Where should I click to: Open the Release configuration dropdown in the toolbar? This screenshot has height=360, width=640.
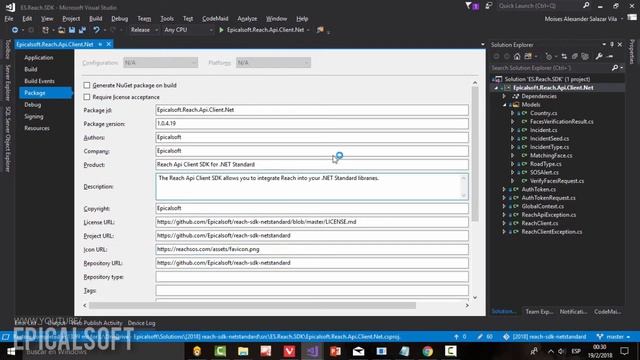[144, 30]
